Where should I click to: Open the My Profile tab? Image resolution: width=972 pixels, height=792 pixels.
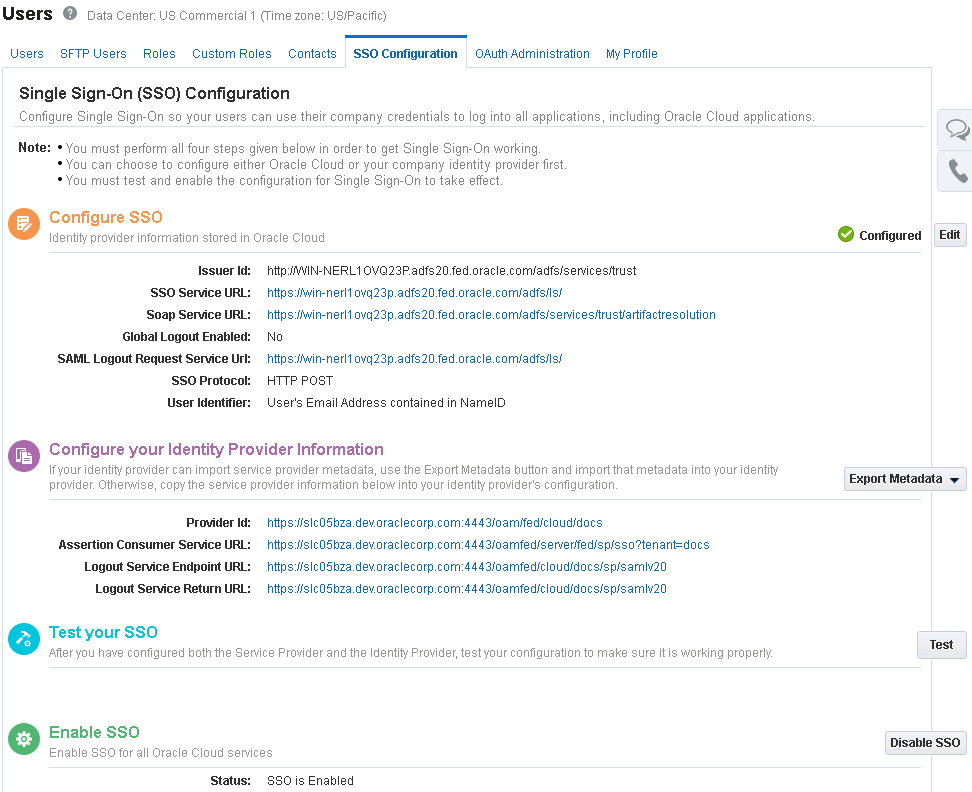tap(631, 53)
